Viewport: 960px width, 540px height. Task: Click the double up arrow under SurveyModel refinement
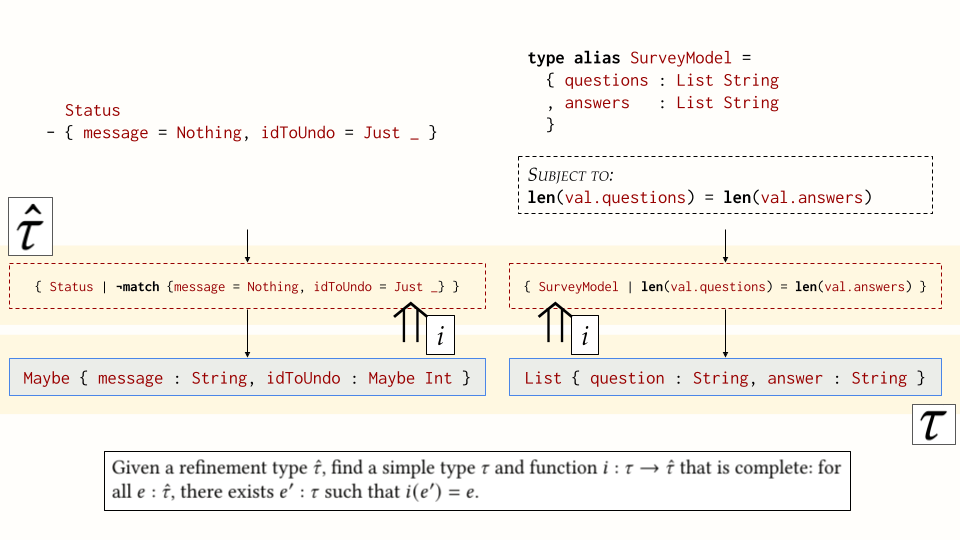point(554,326)
